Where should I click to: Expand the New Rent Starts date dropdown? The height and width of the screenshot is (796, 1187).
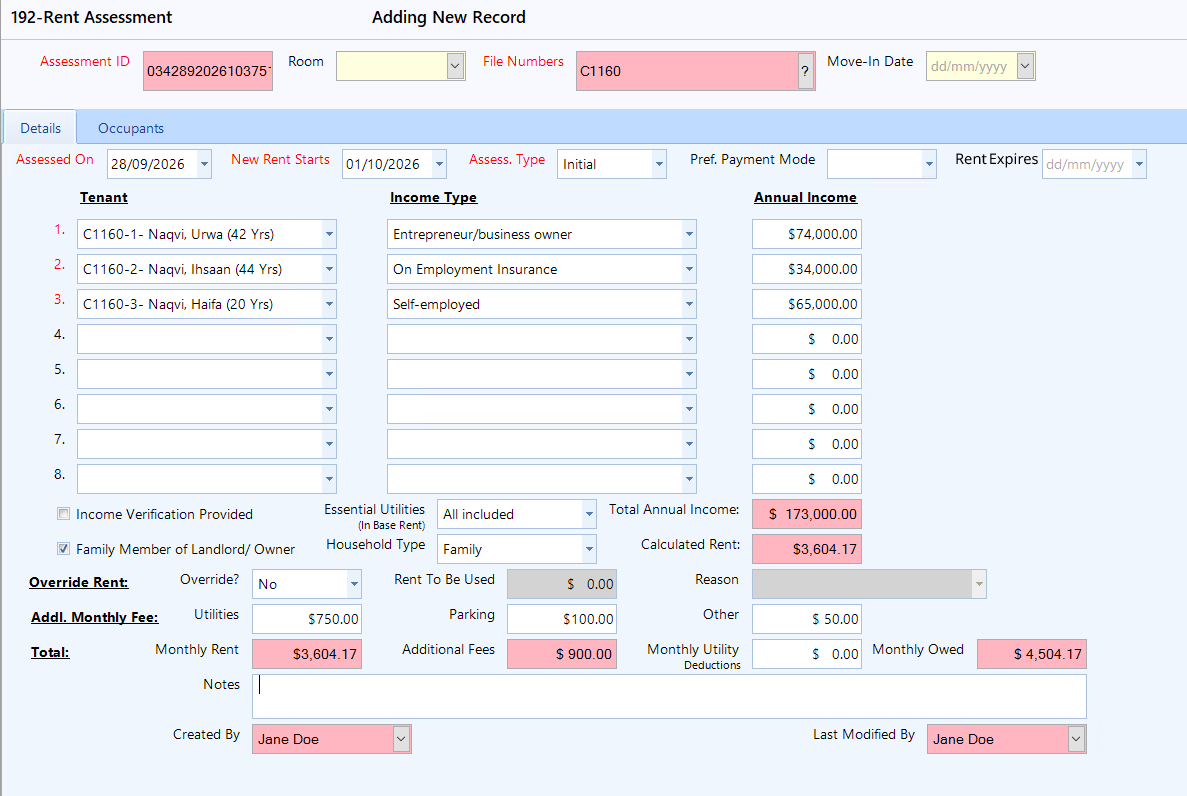coord(439,164)
